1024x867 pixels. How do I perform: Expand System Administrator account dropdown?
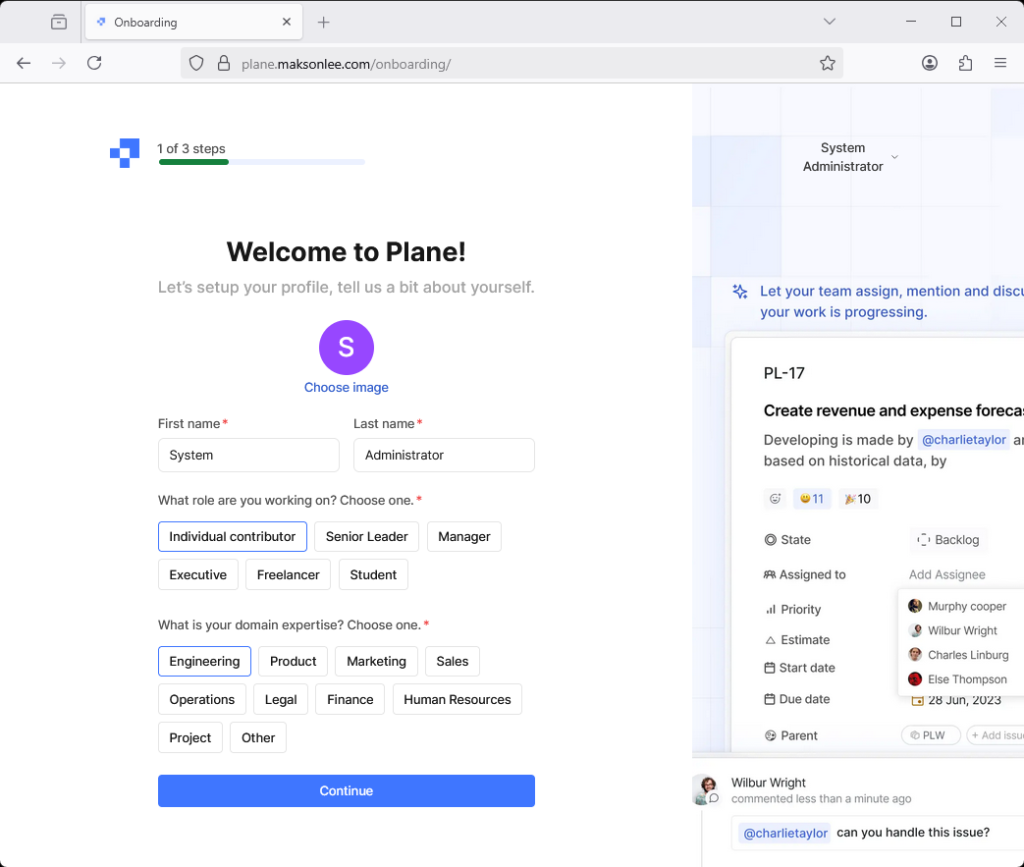coord(850,157)
